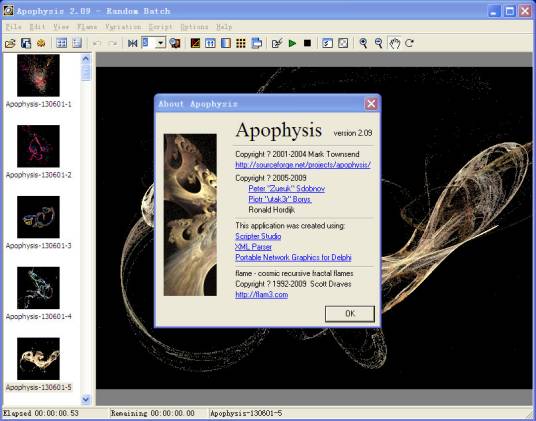Click the flame list scroll up arrow
This screenshot has height=421, width=536.
pos(86,59)
